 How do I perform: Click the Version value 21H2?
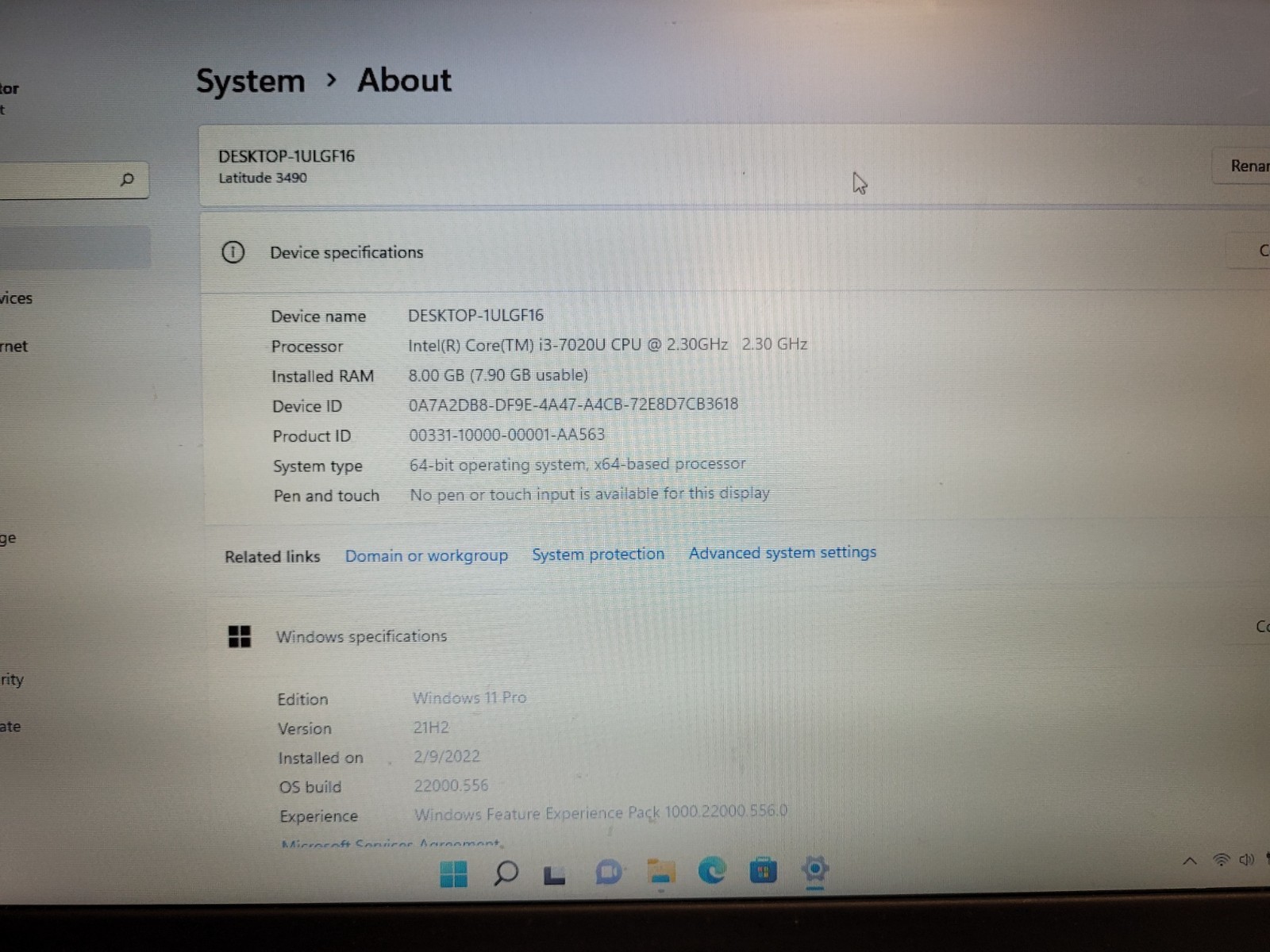(431, 727)
